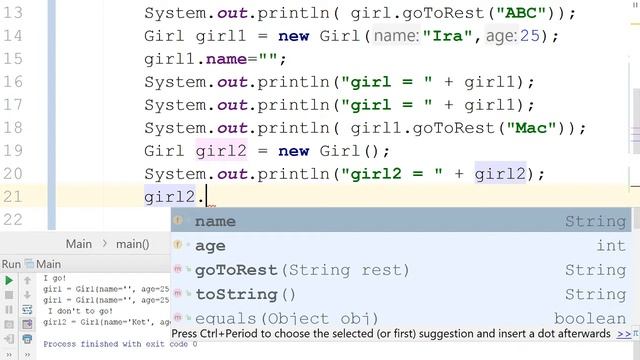The height and width of the screenshot is (360, 640).
Task: Click the Run tool window label
Action: [11, 264]
